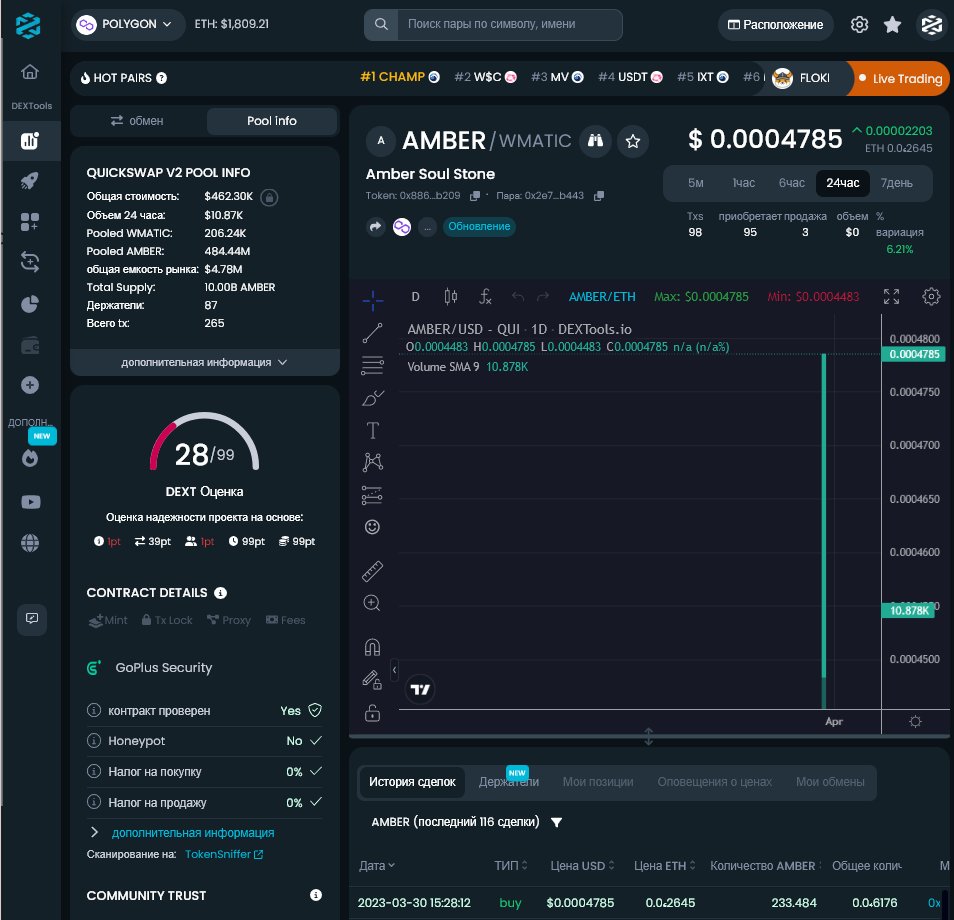Viewport: 954px width, 920px height.
Task: Select the text tool on the chart
Action: [372, 430]
